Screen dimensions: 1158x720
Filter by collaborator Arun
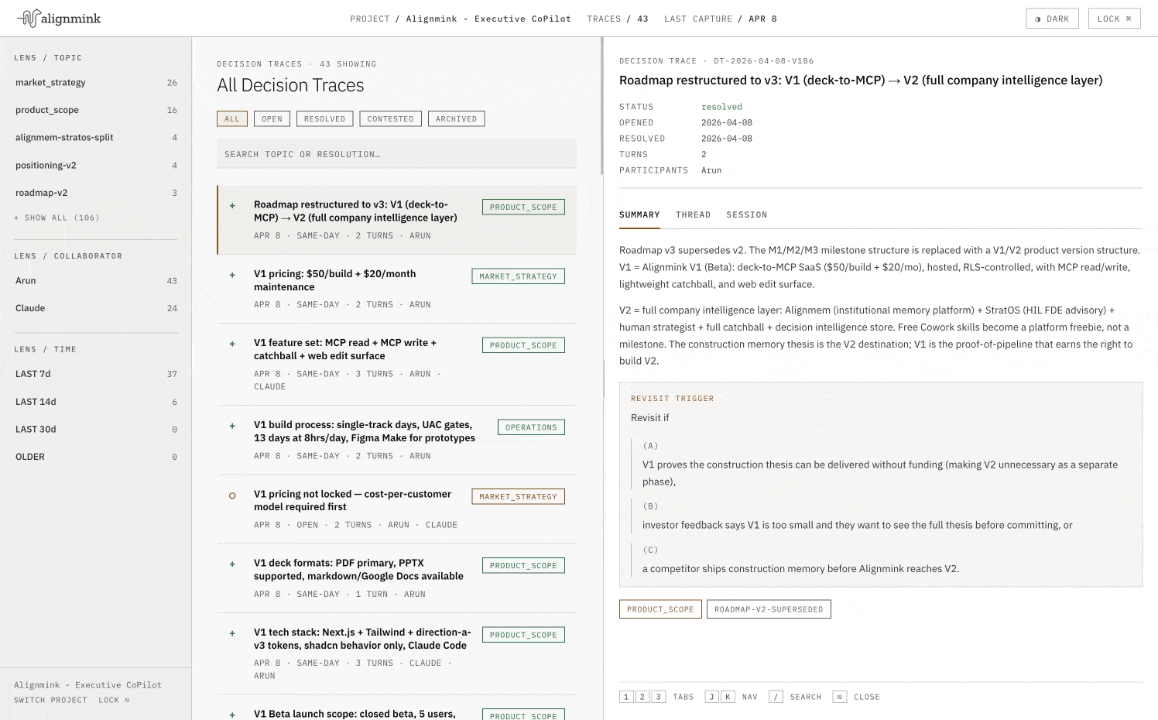coord(96,281)
